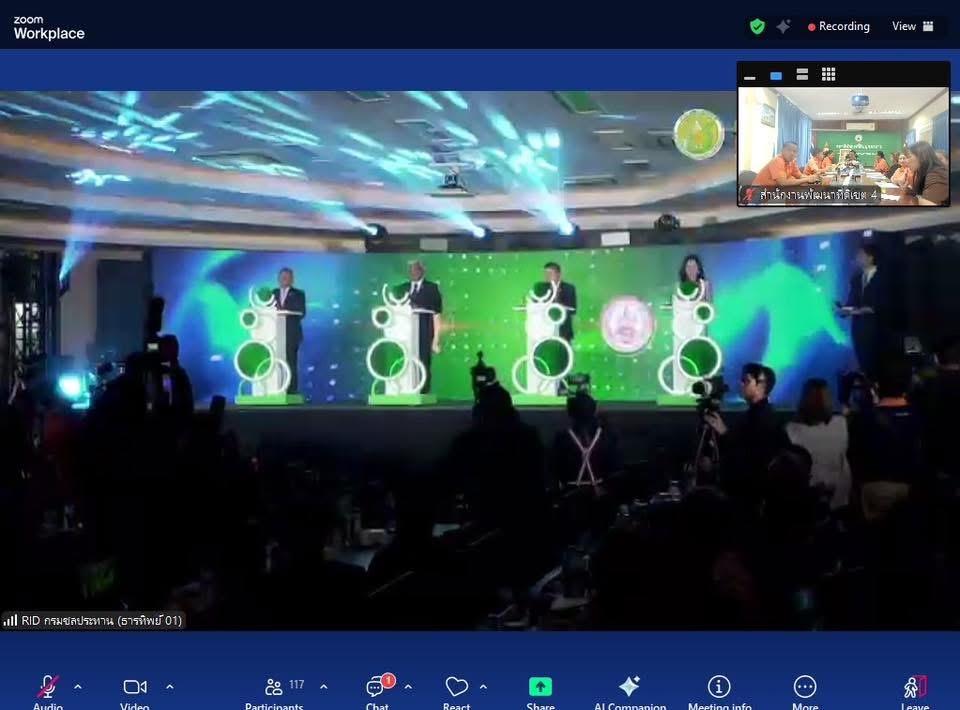Open Meeting info
The width and height of the screenshot is (960, 710).
719,688
